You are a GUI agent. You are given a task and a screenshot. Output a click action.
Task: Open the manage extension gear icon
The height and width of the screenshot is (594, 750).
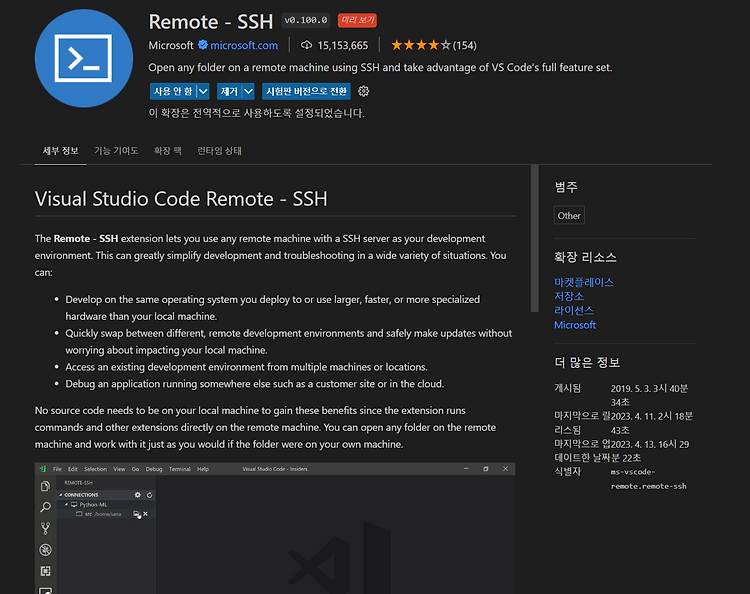click(364, 91)
